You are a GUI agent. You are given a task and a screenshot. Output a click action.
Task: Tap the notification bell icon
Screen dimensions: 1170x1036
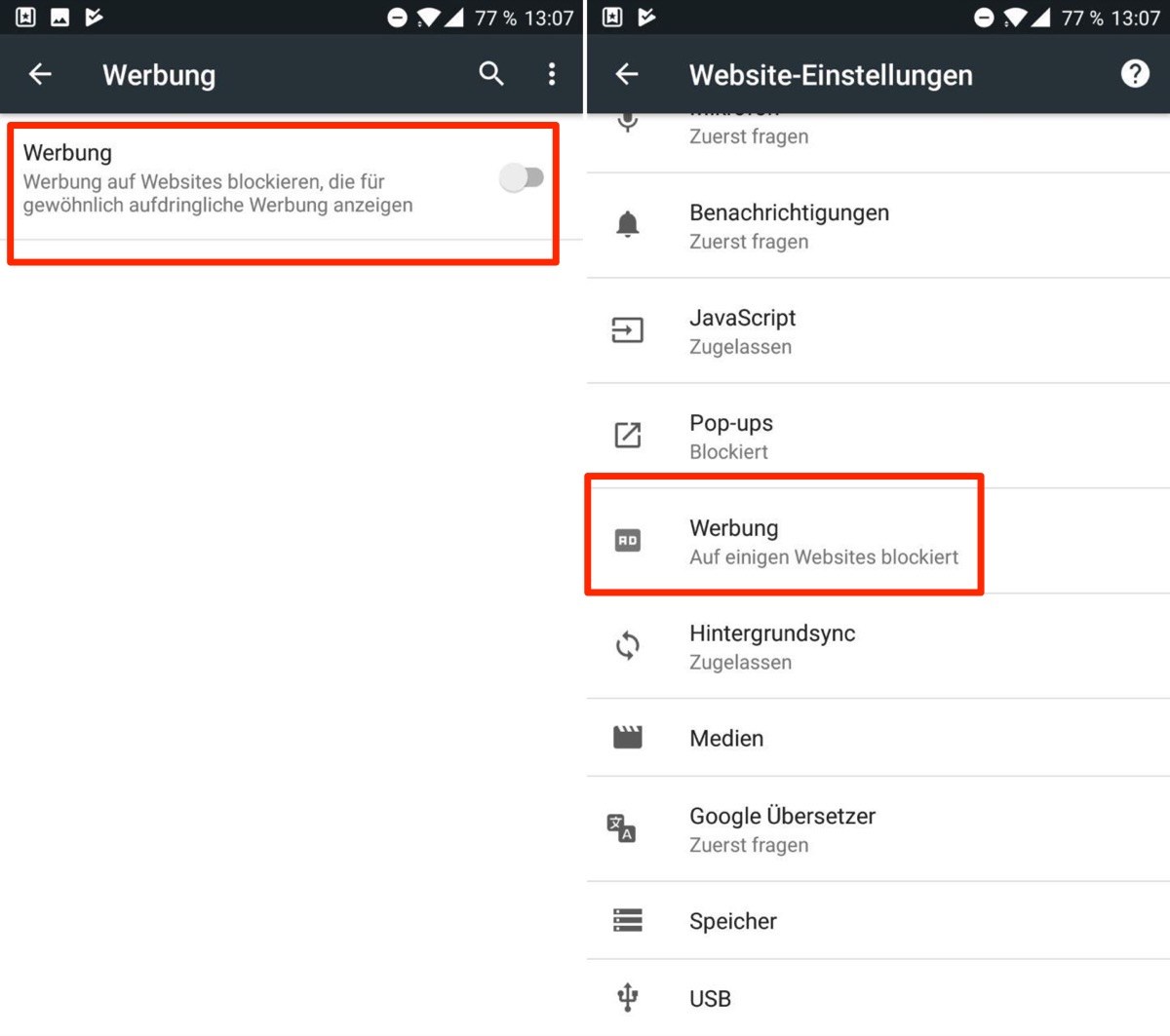click(628, 225)
